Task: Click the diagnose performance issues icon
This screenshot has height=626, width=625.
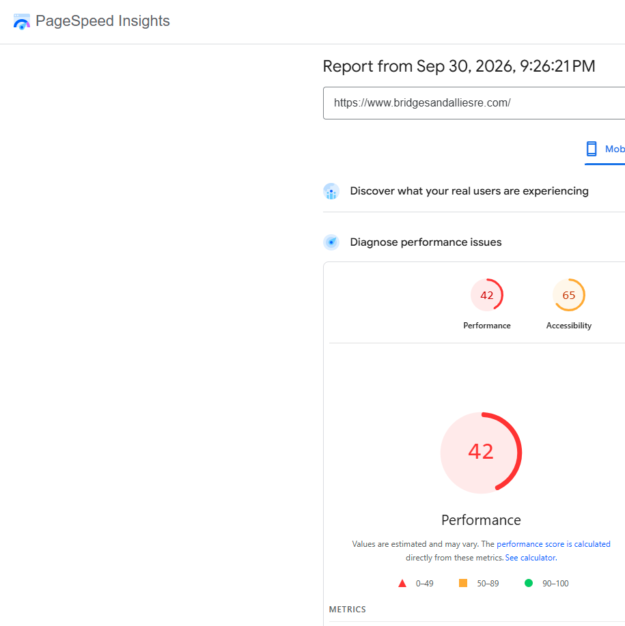Action: [331, 242]
